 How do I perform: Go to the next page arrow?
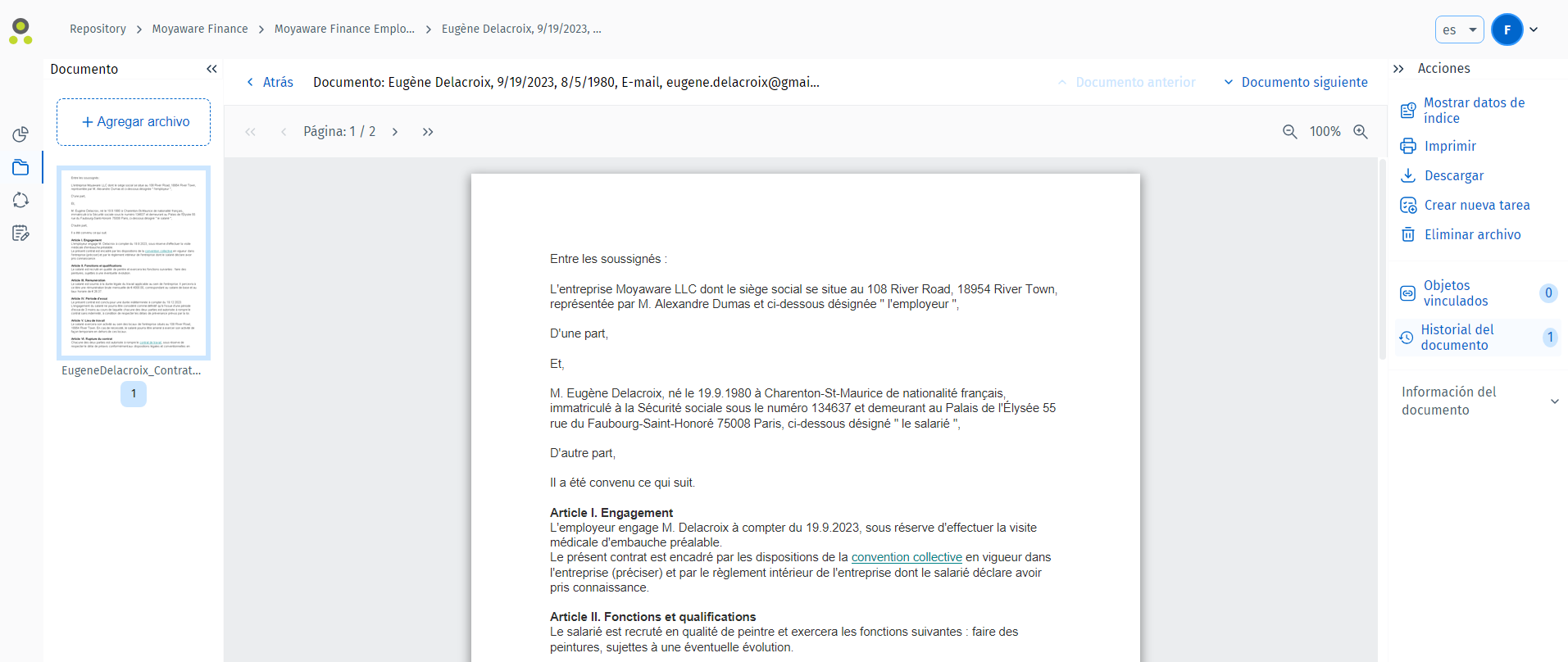click(395, 132)
